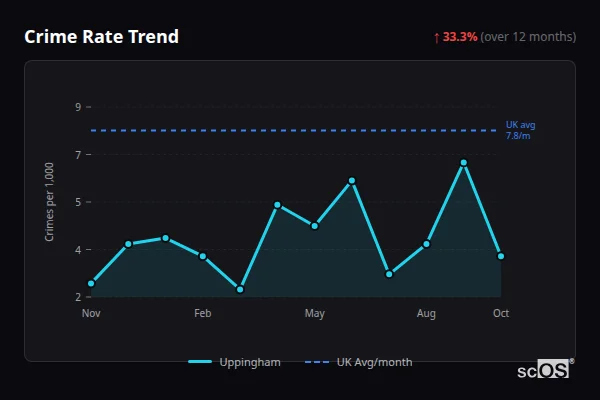Toggle the Uppingham legend series
Screen dimensions: 600x400
point(234,362)
